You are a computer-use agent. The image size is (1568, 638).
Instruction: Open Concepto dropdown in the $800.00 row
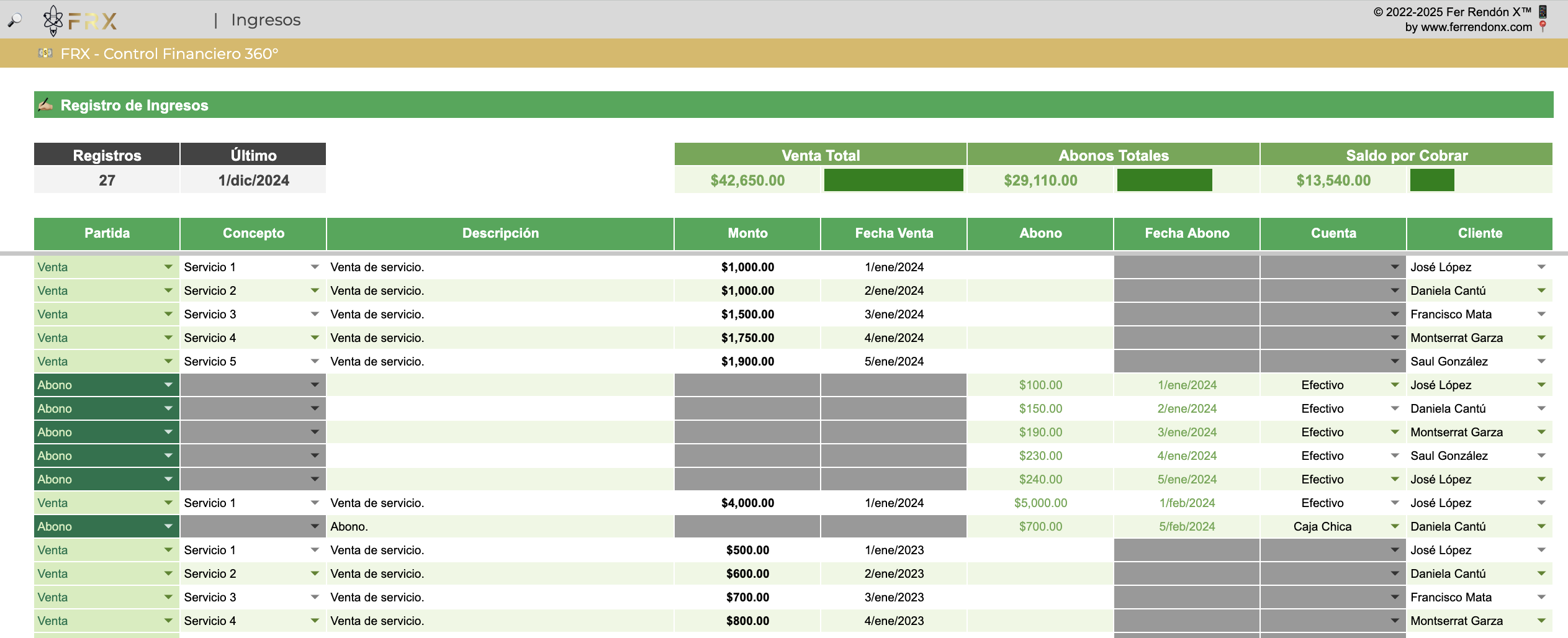tap(315, 621)
